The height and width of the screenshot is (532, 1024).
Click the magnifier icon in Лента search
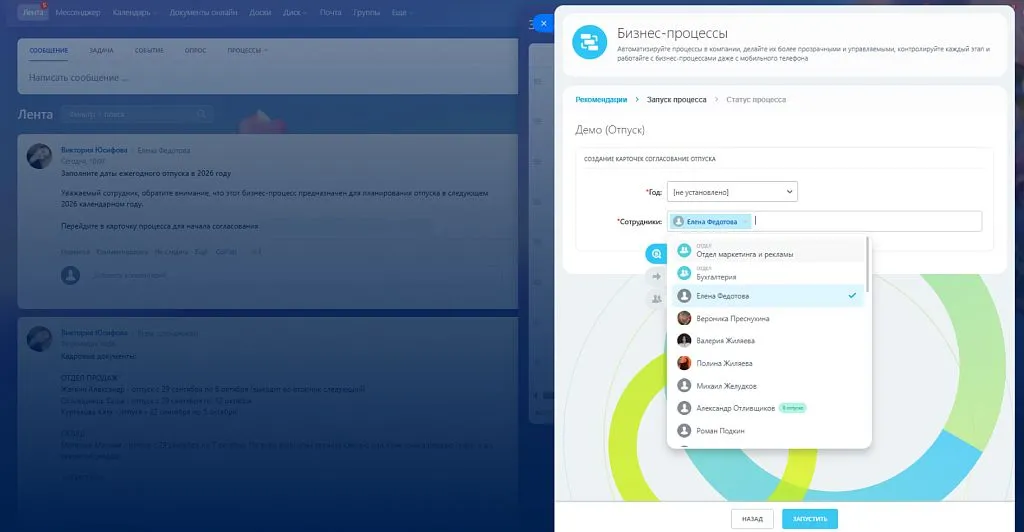pyautogui.click(x=201, y=114)
